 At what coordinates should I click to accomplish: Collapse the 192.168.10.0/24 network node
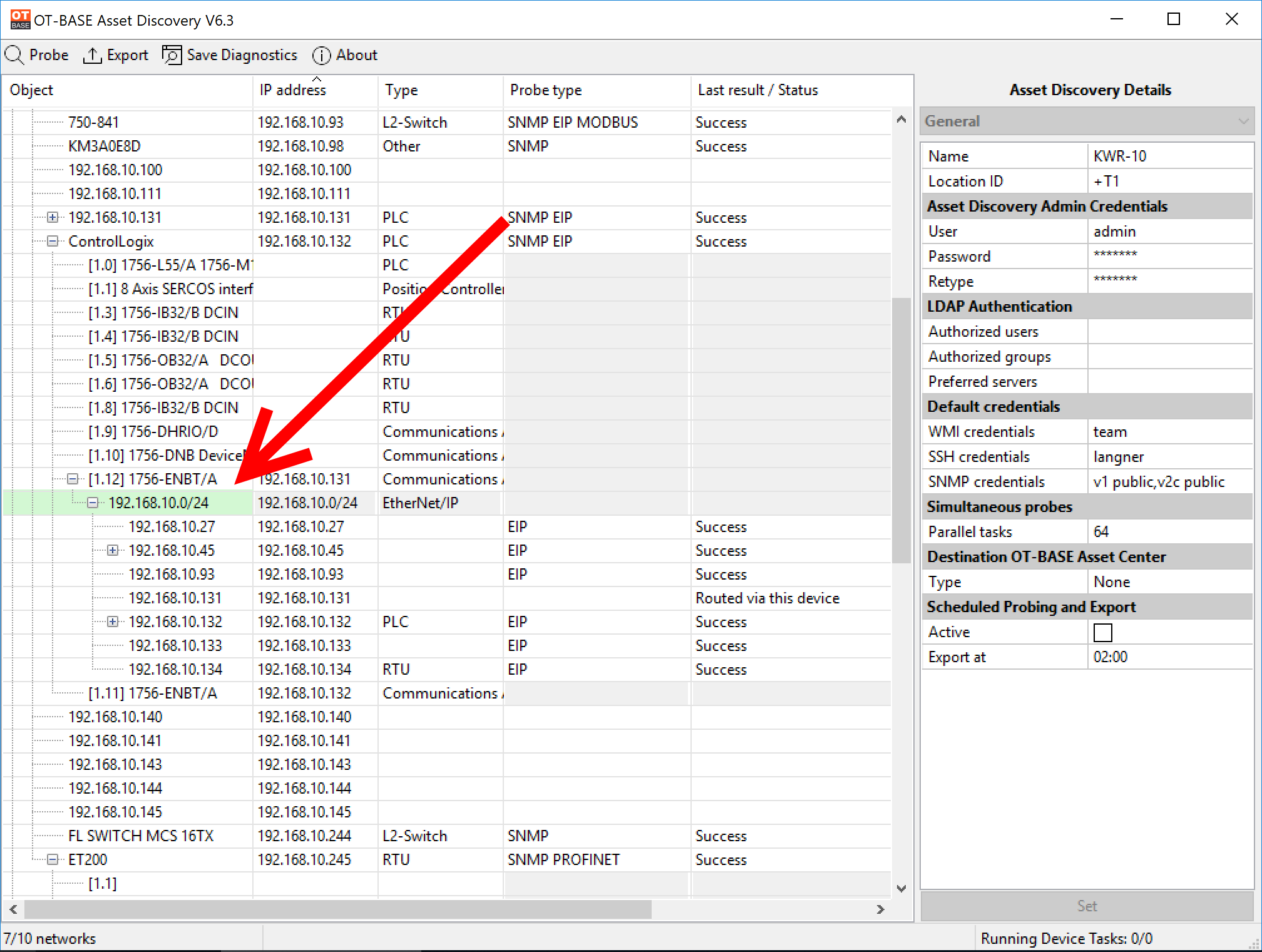pos(93,503)
